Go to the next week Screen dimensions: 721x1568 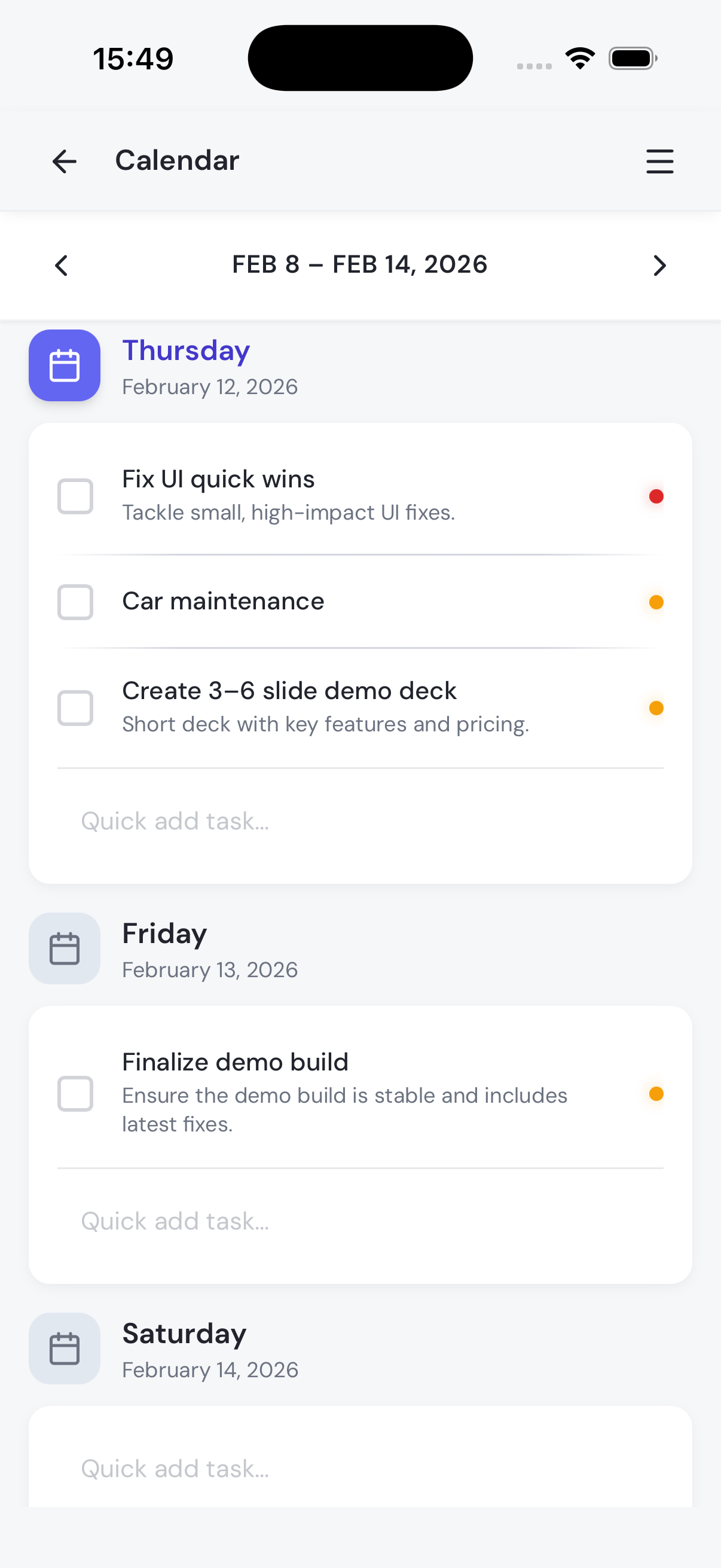[659, 266]
